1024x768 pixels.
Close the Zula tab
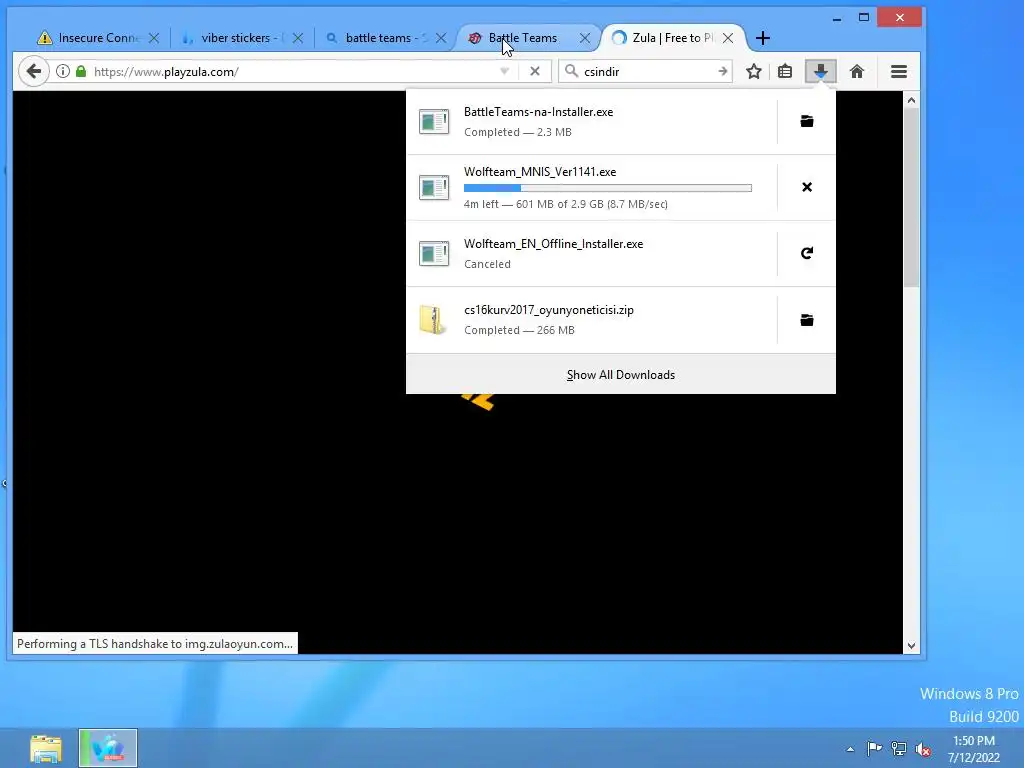click(x=728, y=38)
